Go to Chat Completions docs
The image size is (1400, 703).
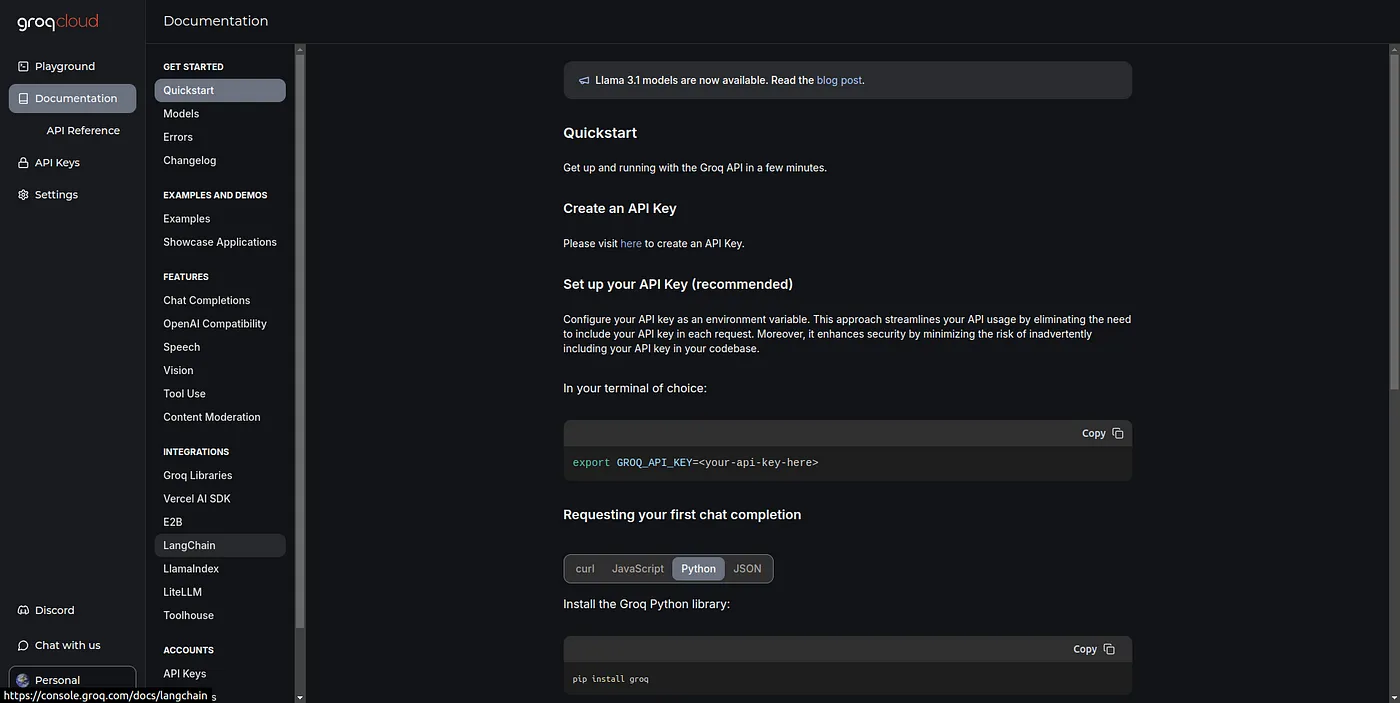206,301
